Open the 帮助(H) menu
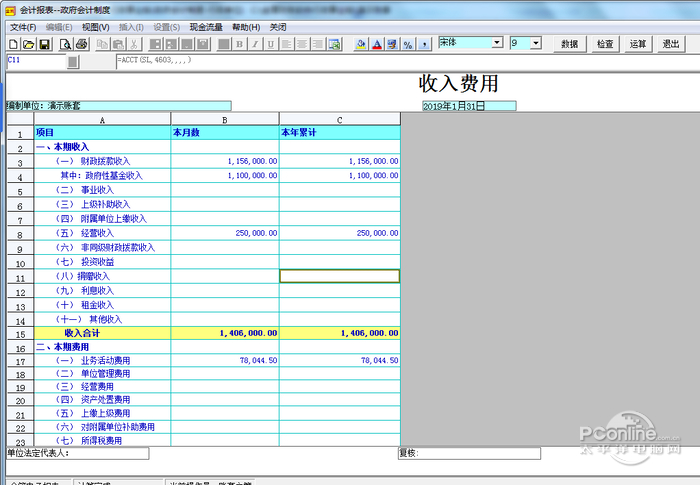 [x=246, y=27]
